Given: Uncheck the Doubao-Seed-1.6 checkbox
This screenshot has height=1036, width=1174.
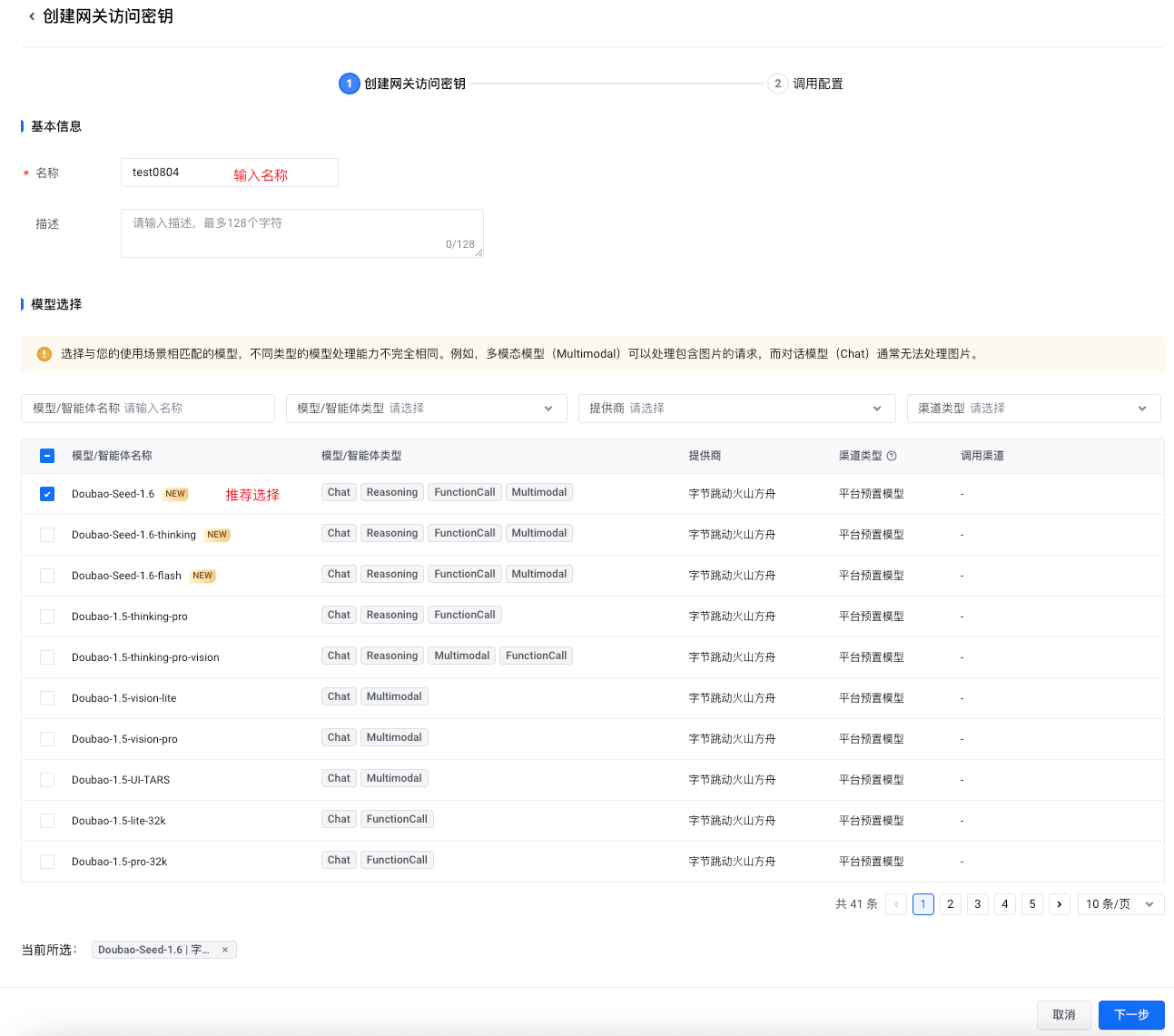Looking at the screenshot, I should [47, 494].
